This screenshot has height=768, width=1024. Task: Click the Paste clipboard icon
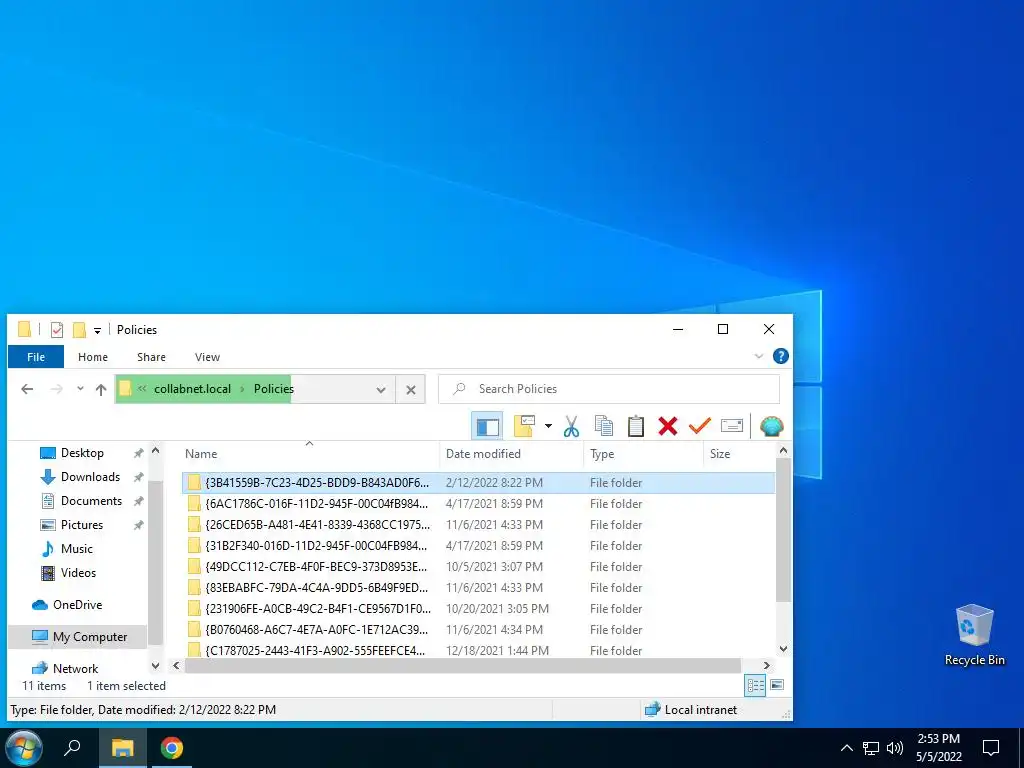click(x=635, y=426)
